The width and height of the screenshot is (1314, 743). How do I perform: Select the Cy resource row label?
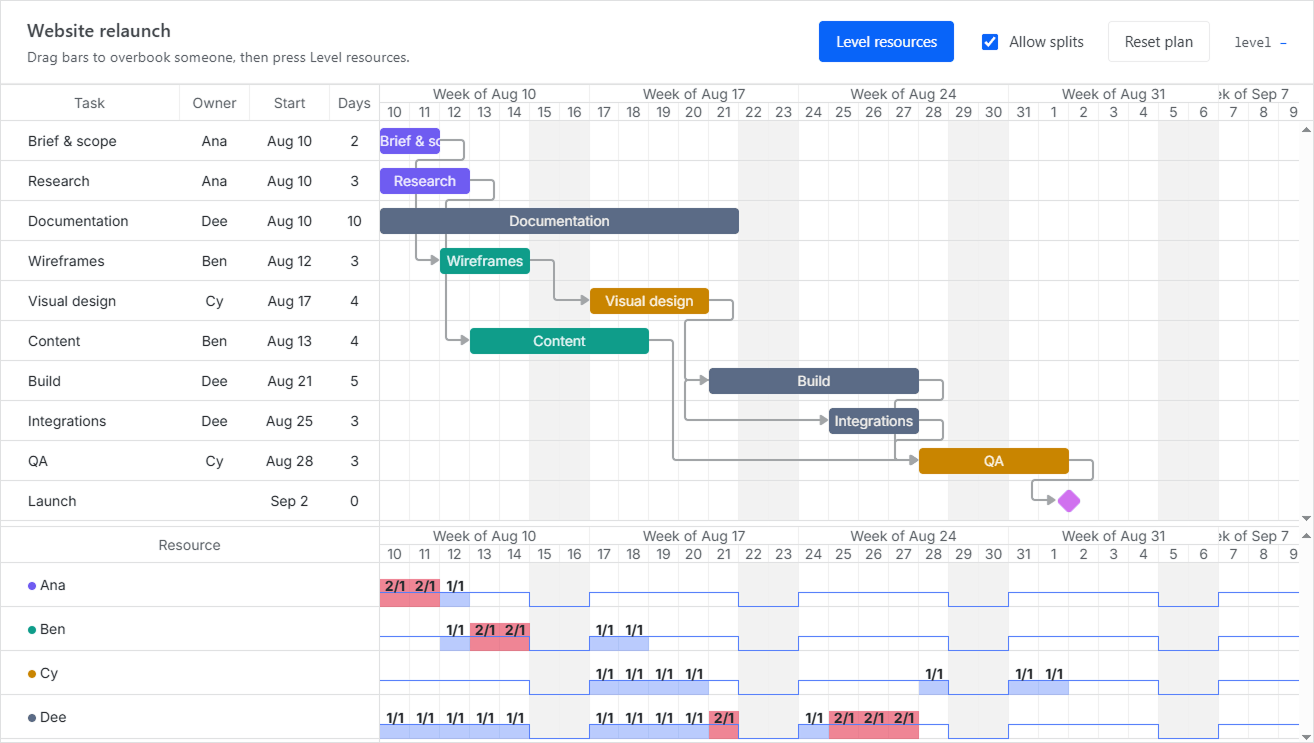[x=49, y=673]
